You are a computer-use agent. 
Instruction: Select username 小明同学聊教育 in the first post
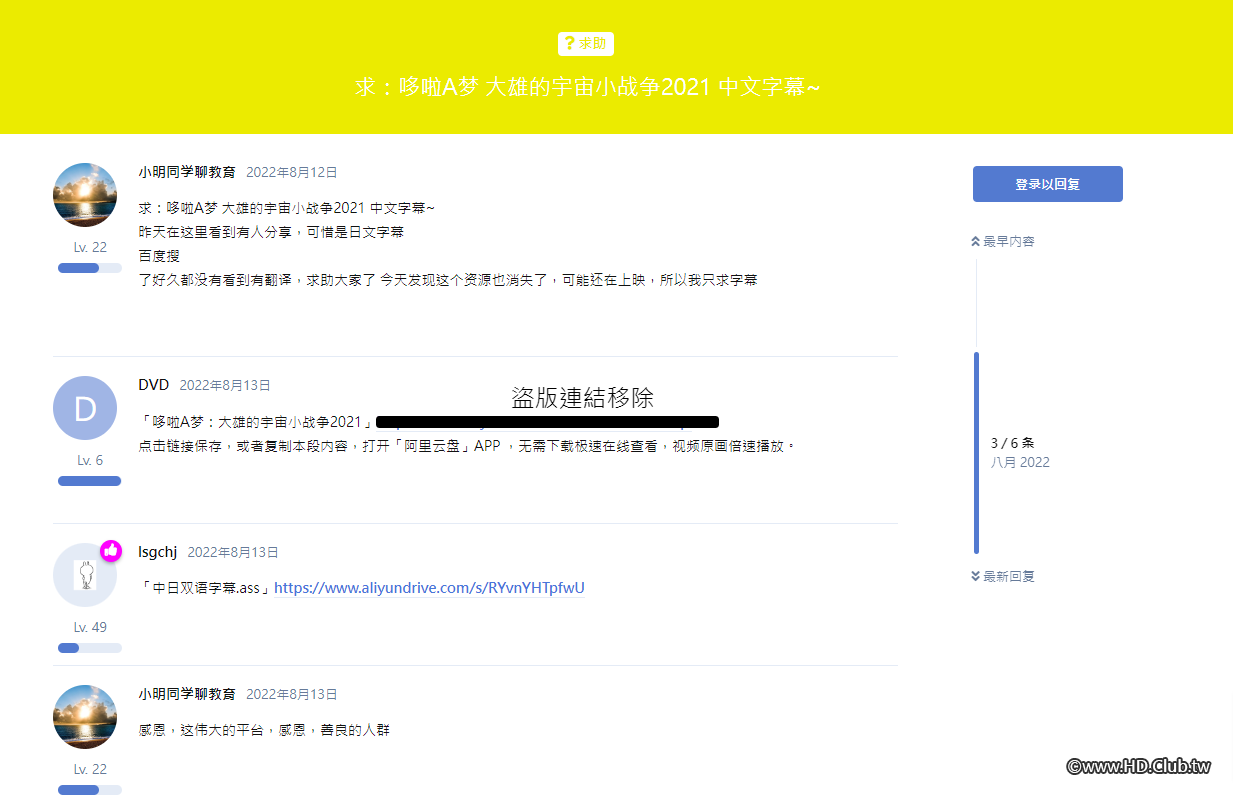(186, 171)
